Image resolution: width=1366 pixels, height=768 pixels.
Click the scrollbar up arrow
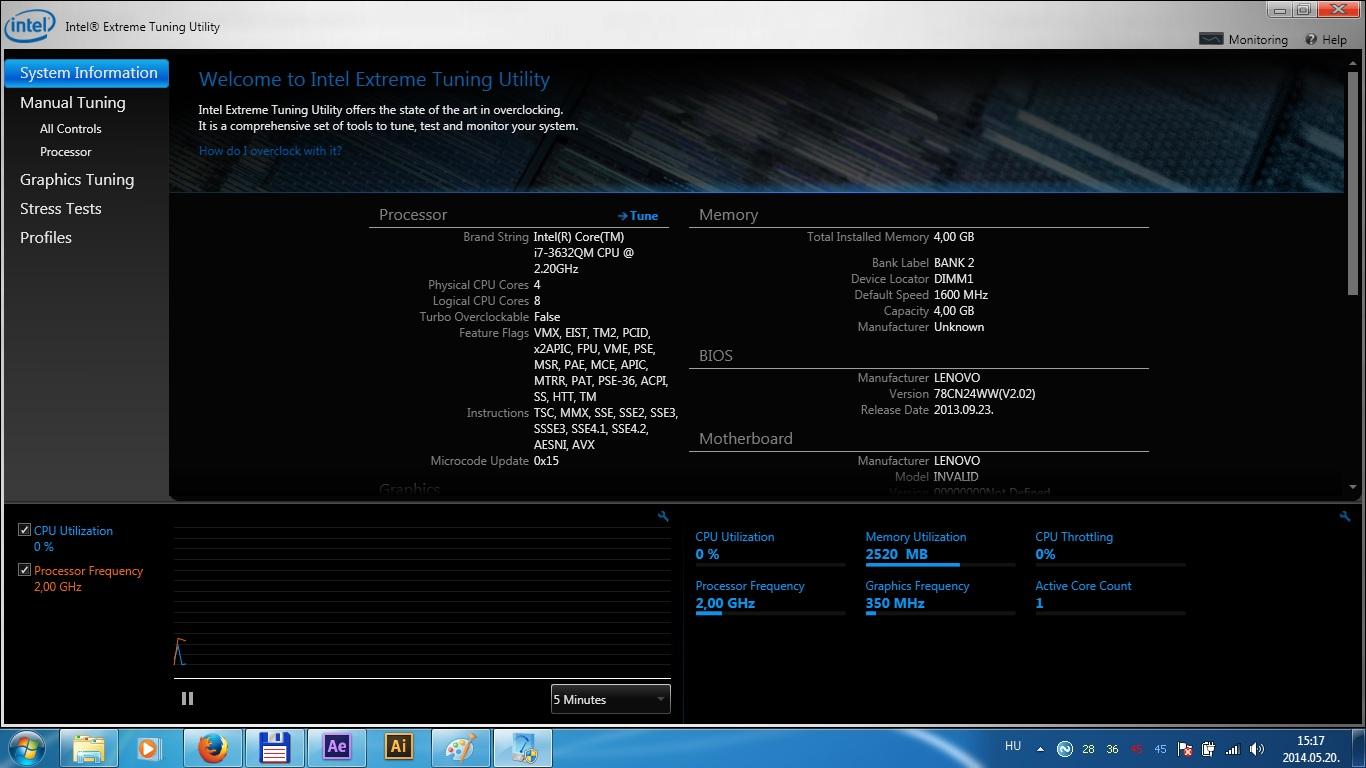tap(1353, 63)
